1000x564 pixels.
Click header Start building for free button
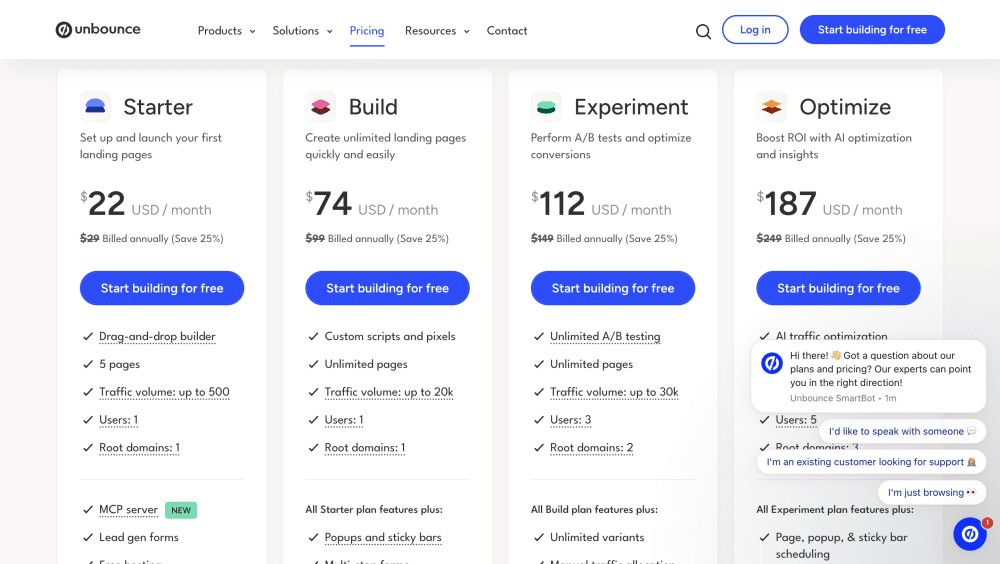pos(872,29)
